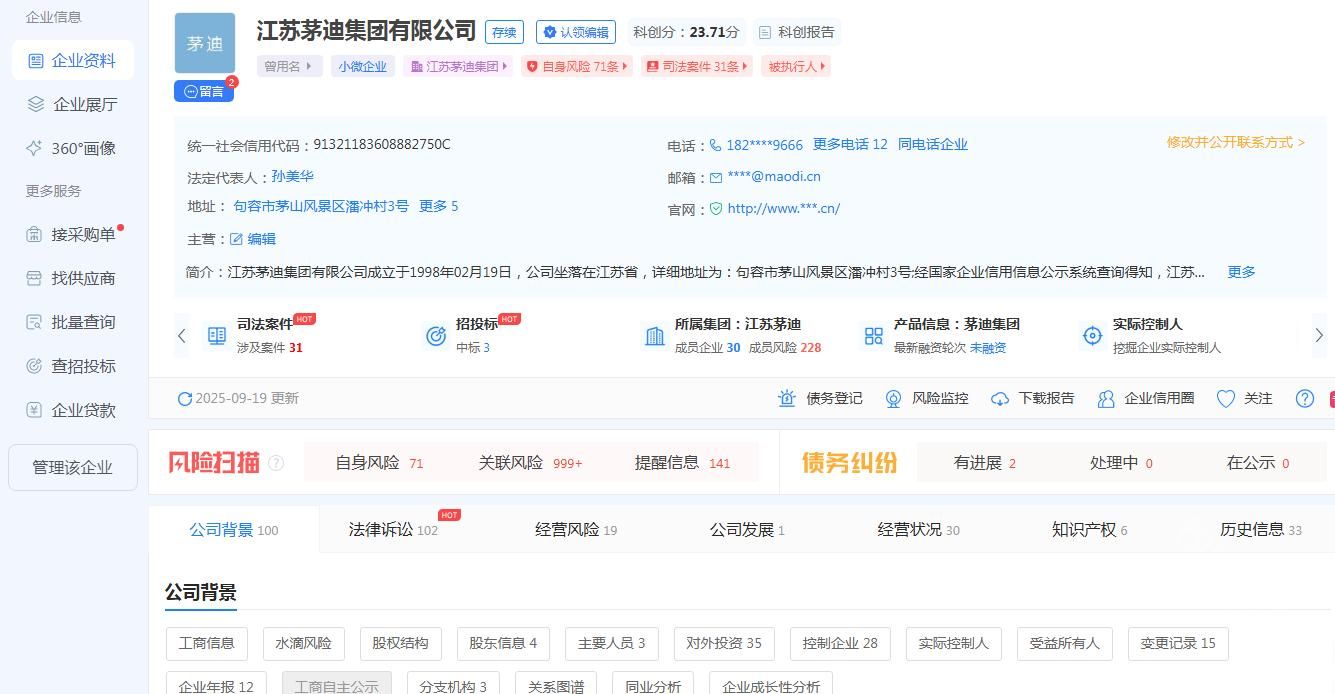The width and height of the screenshot is (1335, 694).
Task: Open 企业信用圈
Action: click(1145, 398)
